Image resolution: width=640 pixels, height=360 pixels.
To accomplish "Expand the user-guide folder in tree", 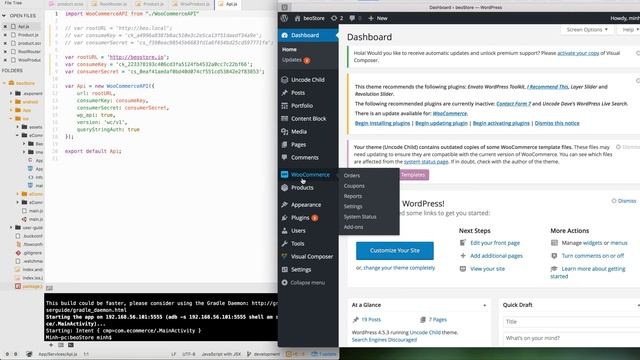I will point(11,227).
